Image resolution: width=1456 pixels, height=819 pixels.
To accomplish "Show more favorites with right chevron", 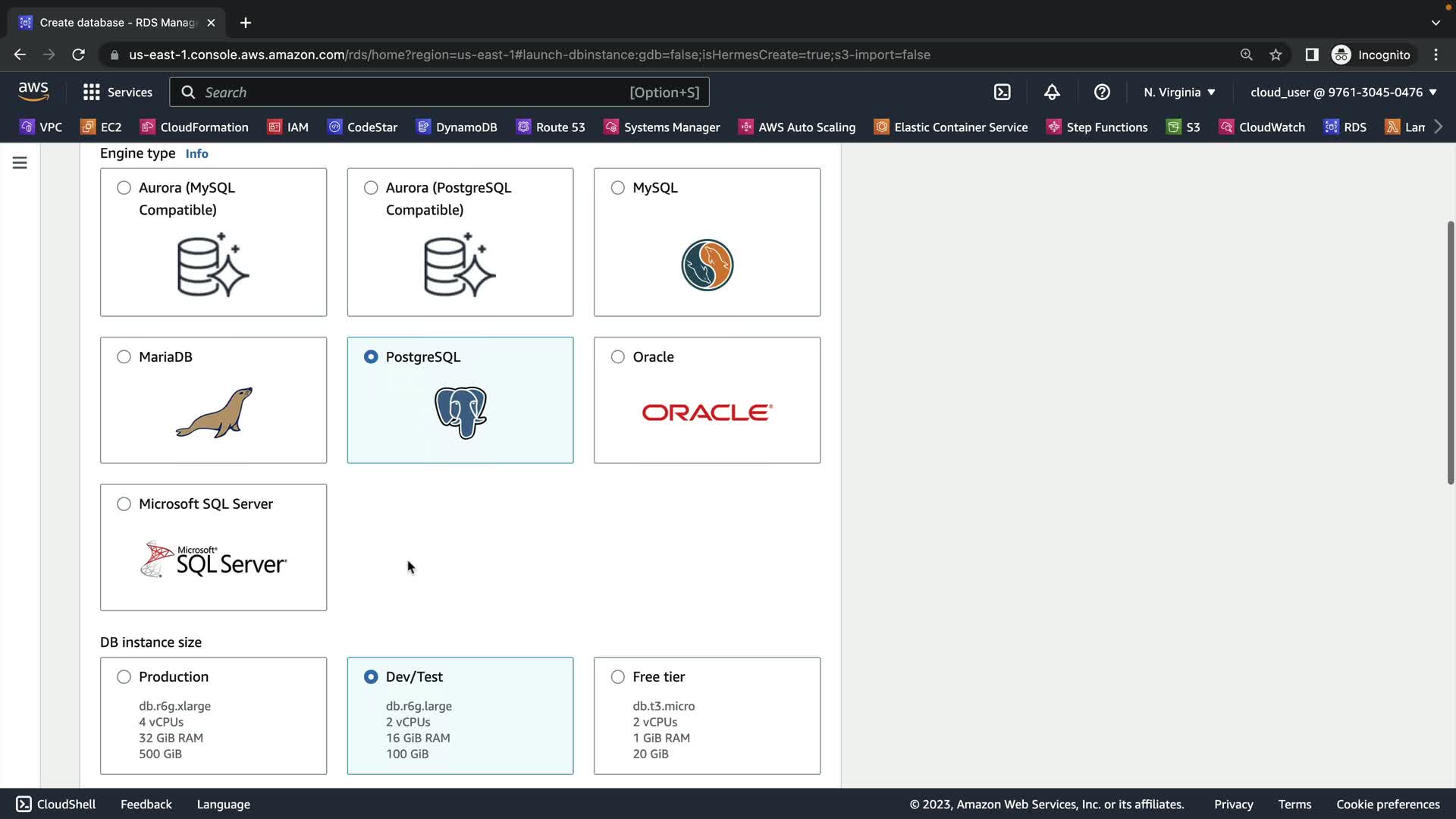I will (x=1438, y=127).
